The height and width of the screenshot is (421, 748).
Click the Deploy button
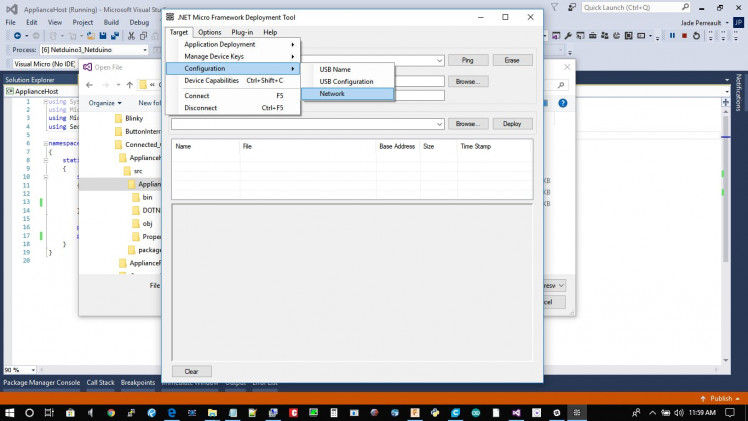point(512,123)
